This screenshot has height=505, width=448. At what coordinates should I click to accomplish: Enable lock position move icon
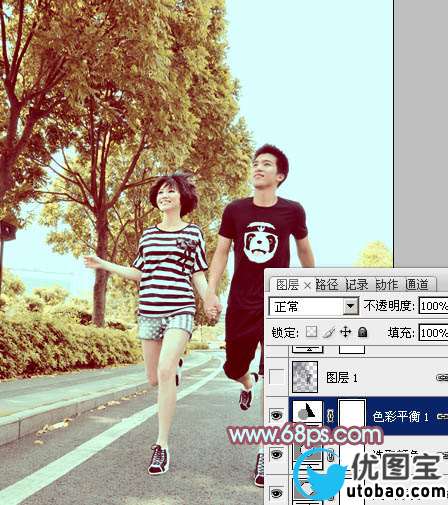(x=346, y=332)
